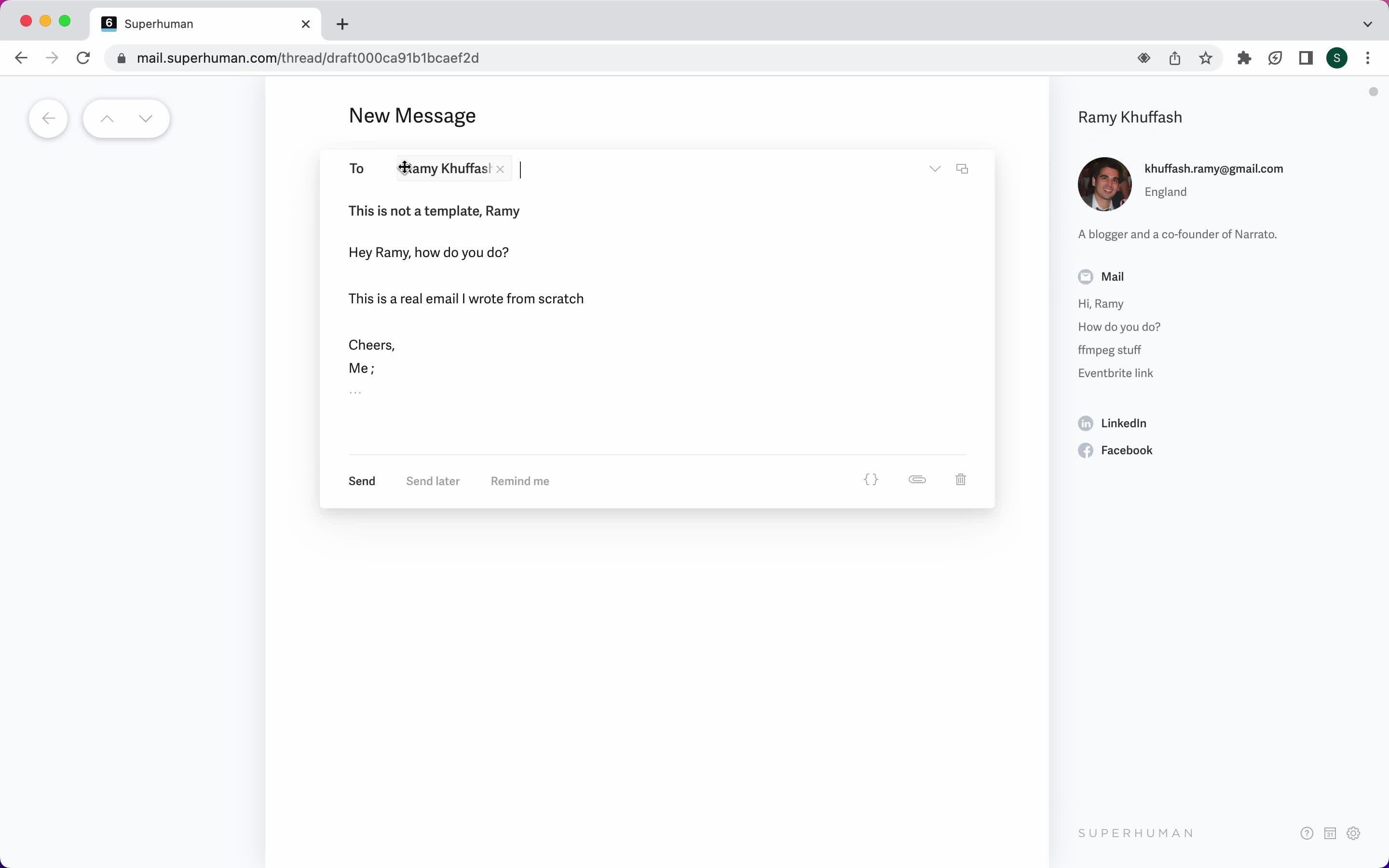Click the LinkedIn icon on Ramy's profile
1389x868 pixels.
click(x=1085, y=421)
